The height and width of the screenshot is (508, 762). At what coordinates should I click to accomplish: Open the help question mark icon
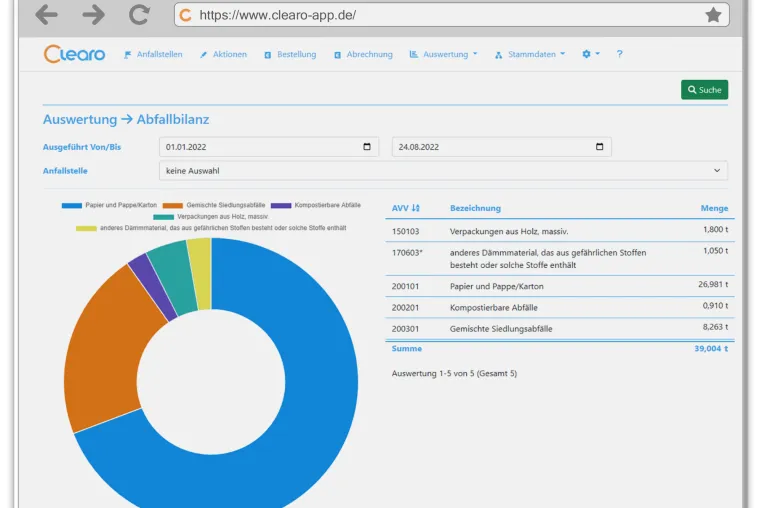point(619,54)
